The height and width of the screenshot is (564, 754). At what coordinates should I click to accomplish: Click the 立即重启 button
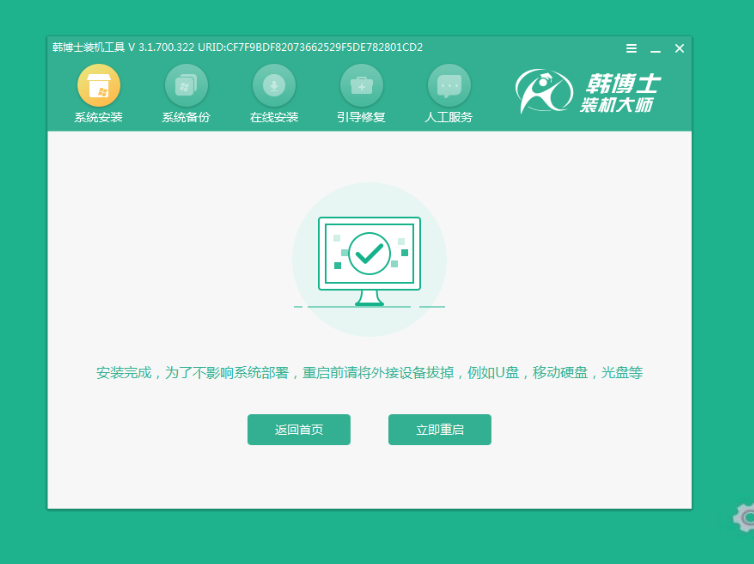(440, 429)
